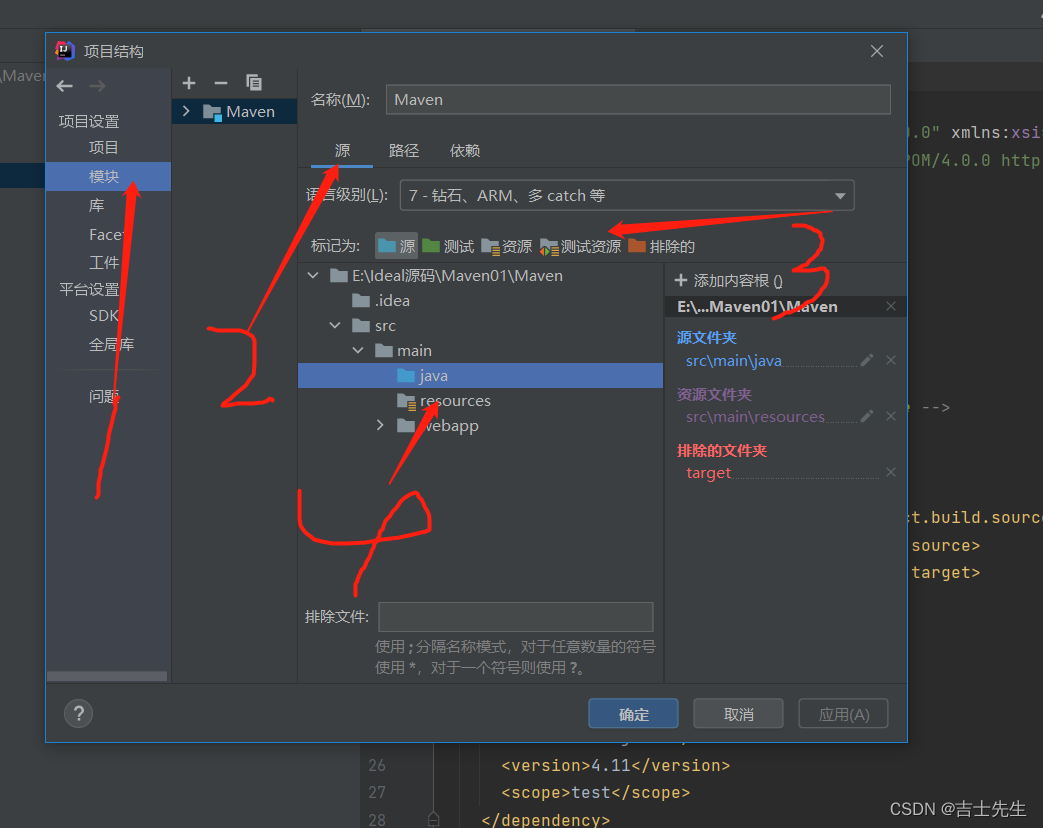This screenshot has width=1043, height=828.
Task: Collapse the E:\Ideal源码\Maven01\Maven root
Action: click(313, 275)
